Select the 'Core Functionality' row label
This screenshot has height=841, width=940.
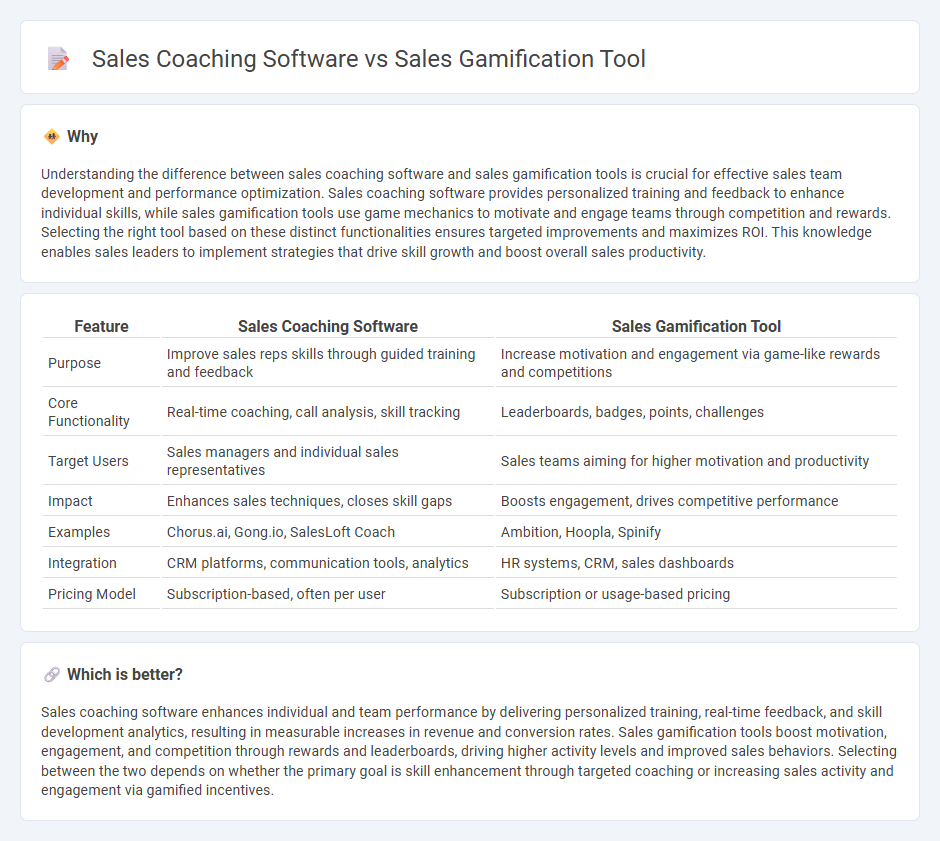pyautogui.click(x=89, y=412)
